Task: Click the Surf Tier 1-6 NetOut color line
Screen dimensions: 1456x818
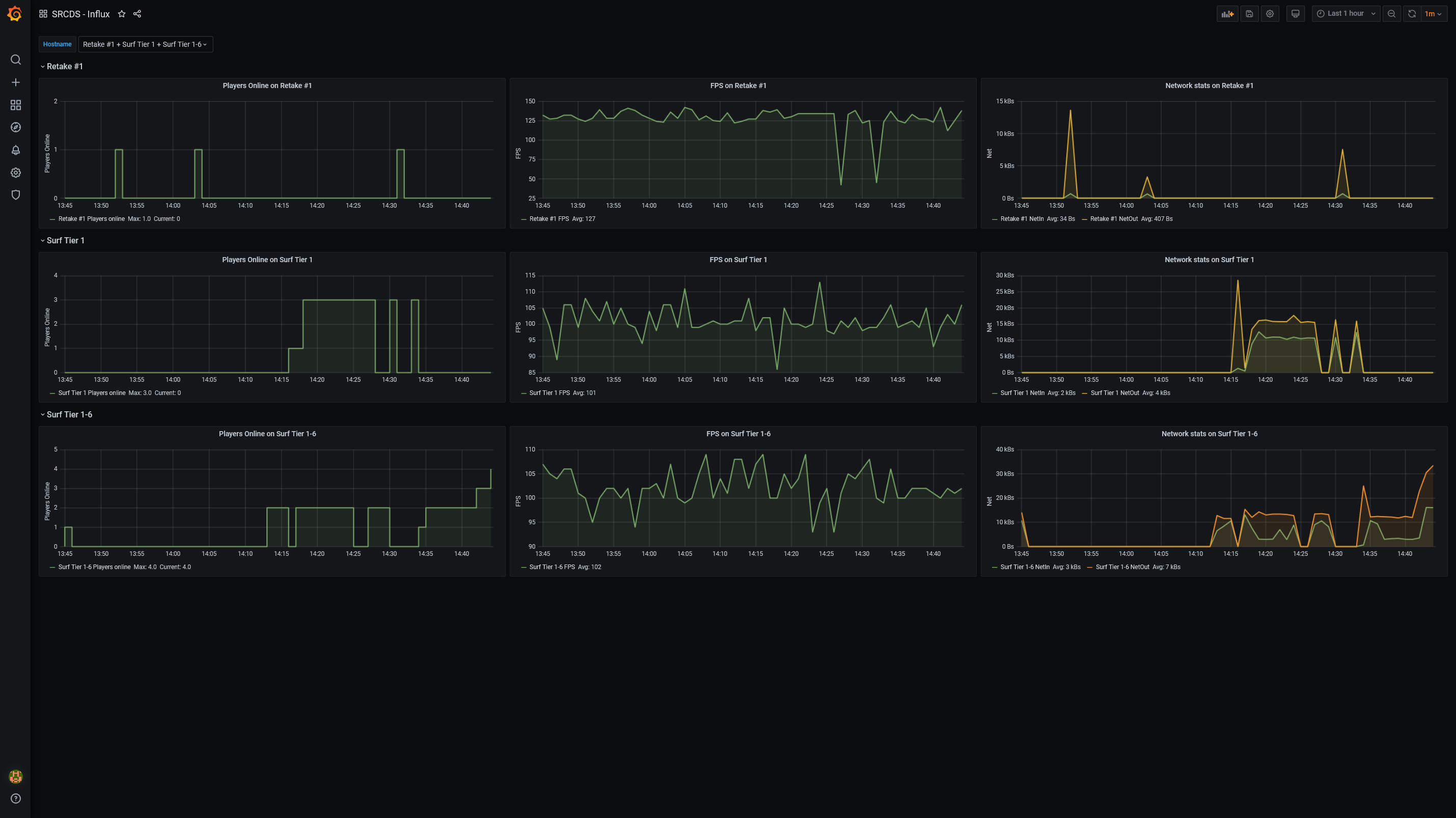Action: click(x=1090, y=567)
